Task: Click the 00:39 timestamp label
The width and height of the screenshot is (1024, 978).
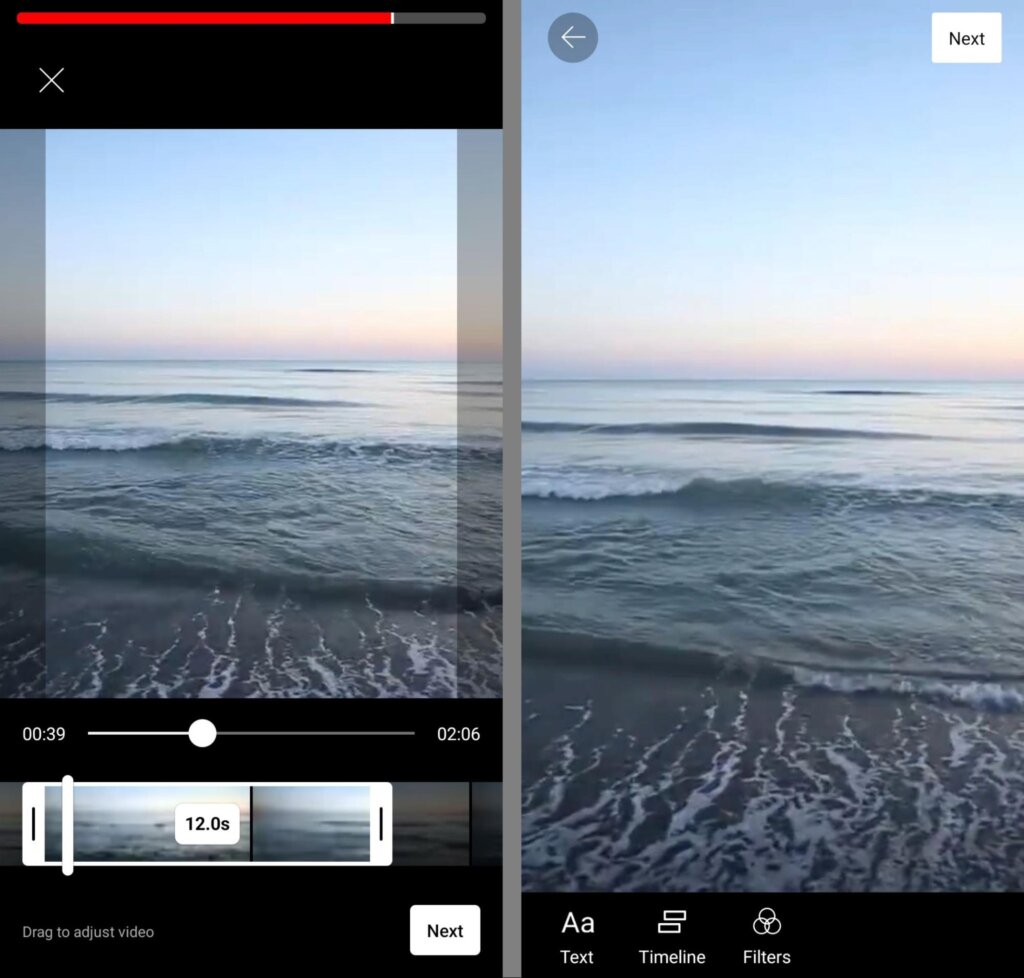Action: [44, 734]
